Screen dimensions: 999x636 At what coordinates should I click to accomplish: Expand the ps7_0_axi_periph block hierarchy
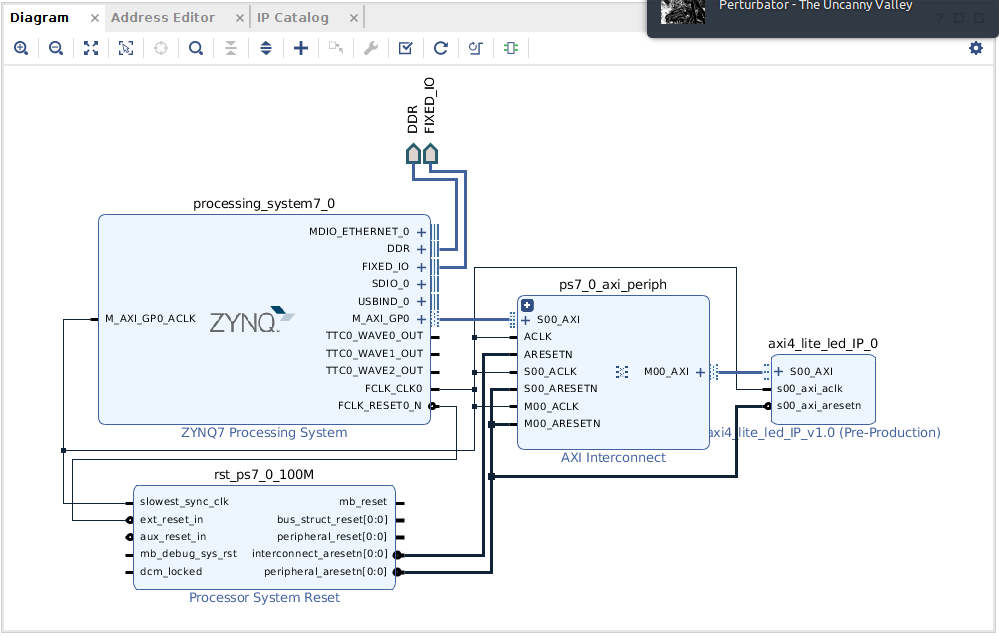click(527, 305)
